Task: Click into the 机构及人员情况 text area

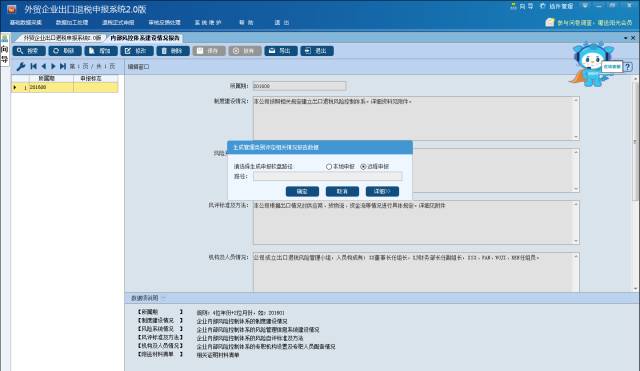Action: pyautogui.click(x=413, y=272)
